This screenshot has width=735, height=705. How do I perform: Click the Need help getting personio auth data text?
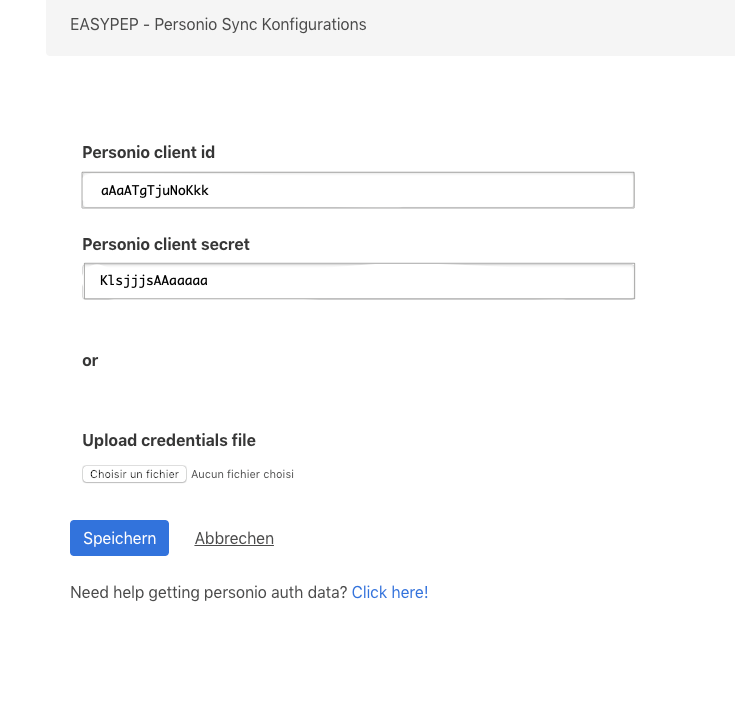coord(209,592)
